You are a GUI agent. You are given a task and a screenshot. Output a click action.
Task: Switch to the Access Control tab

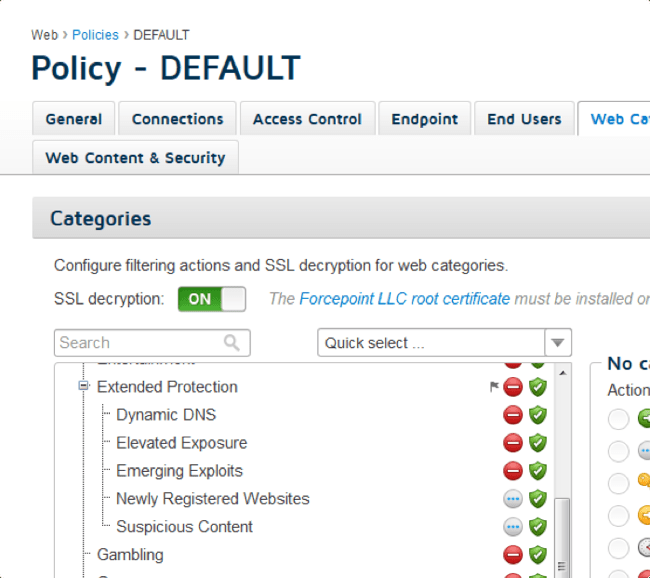[307, 119]
